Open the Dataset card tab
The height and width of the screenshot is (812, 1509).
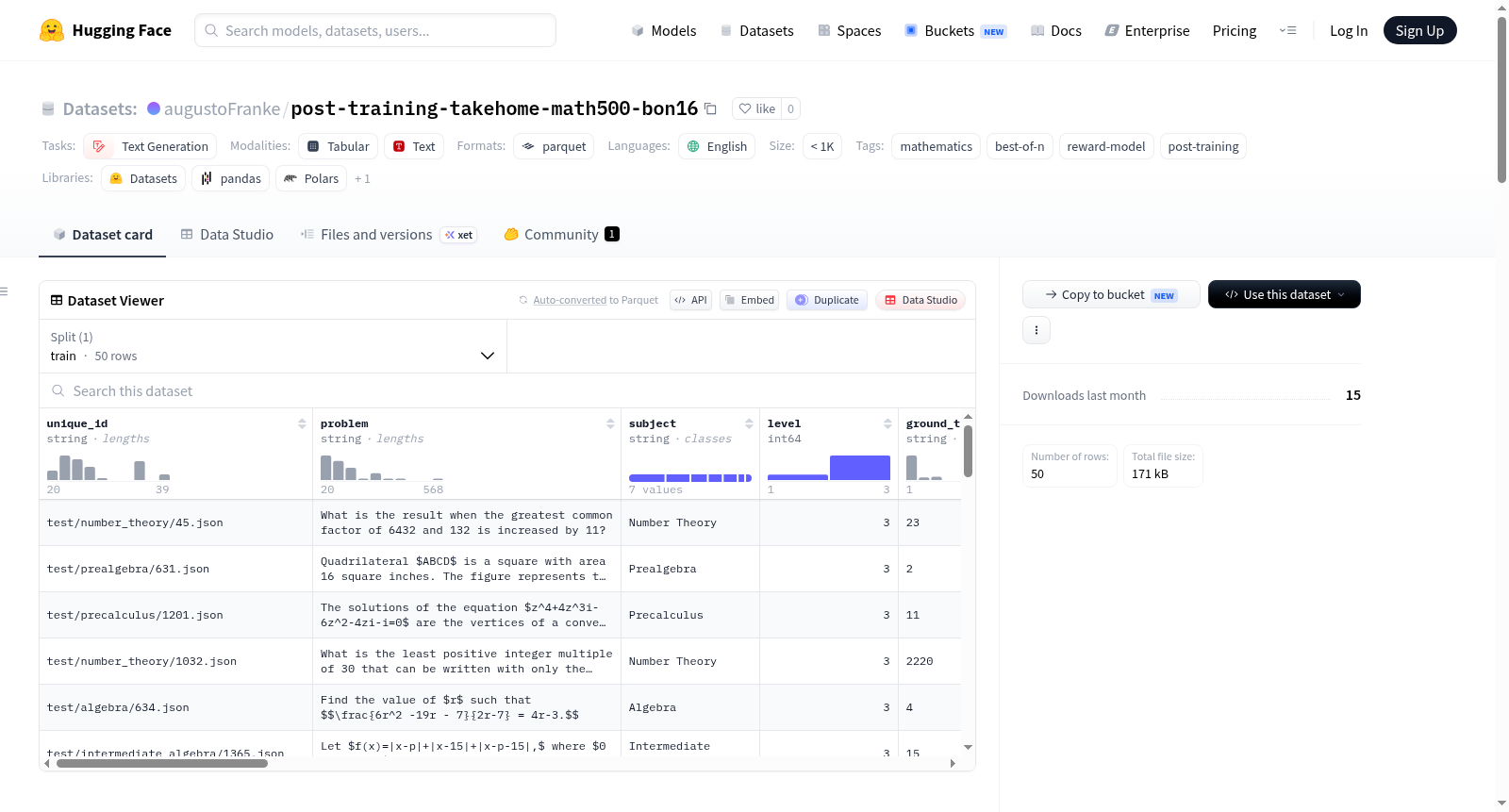pyautogui.click(x=103, y=235)
